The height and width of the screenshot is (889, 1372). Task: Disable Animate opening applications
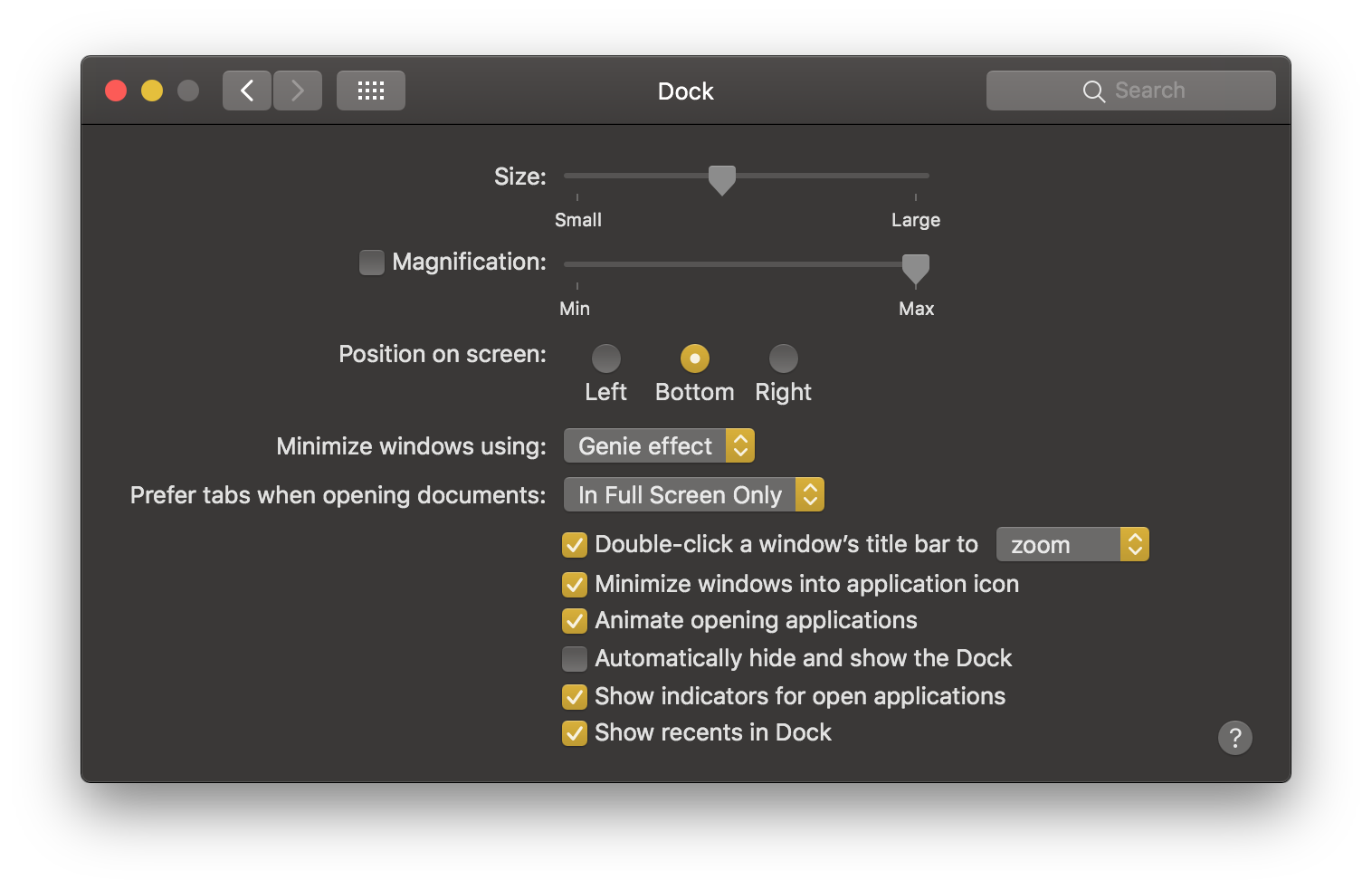575,621
